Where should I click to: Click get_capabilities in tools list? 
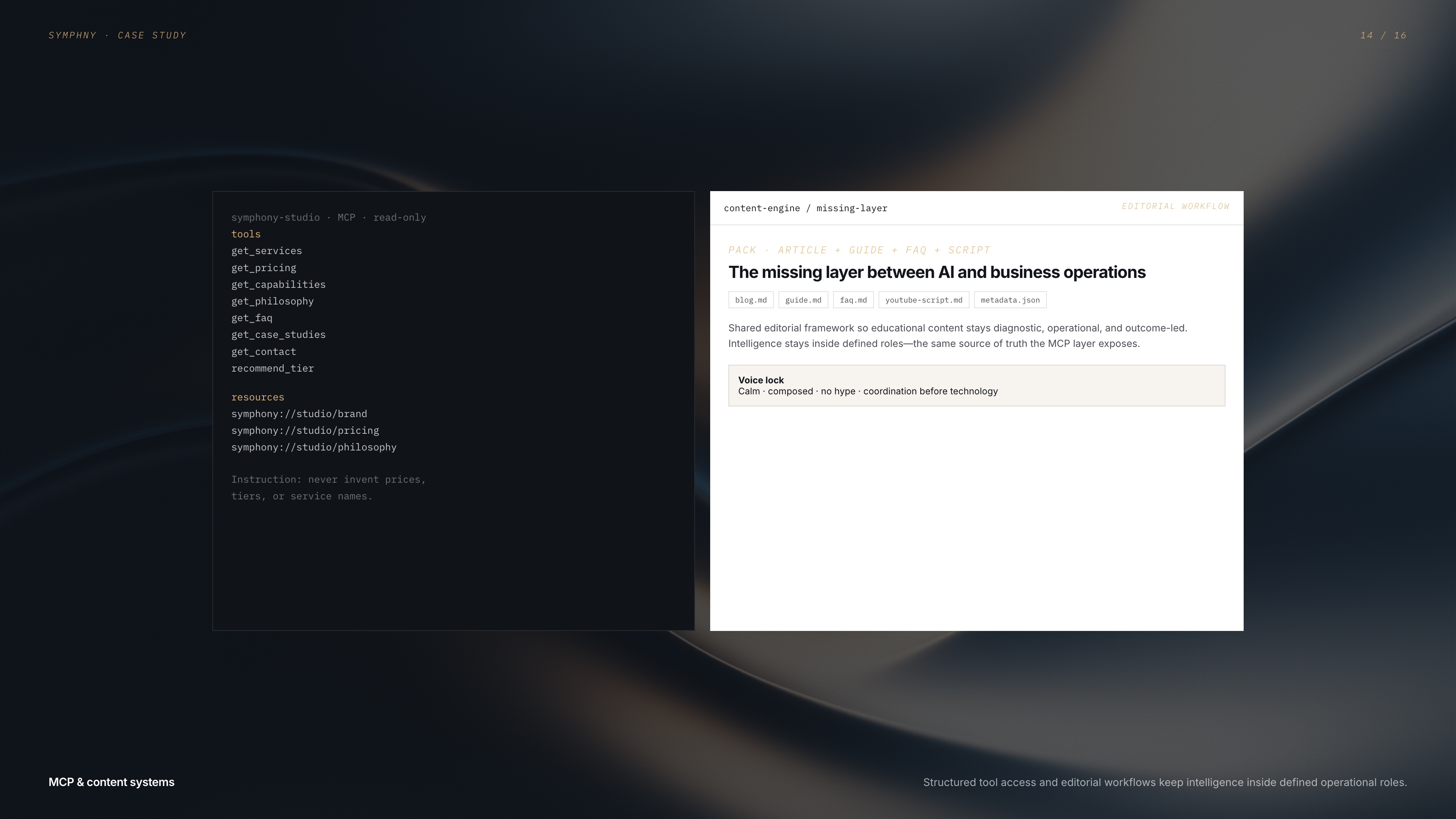click(x=278, y=284)
